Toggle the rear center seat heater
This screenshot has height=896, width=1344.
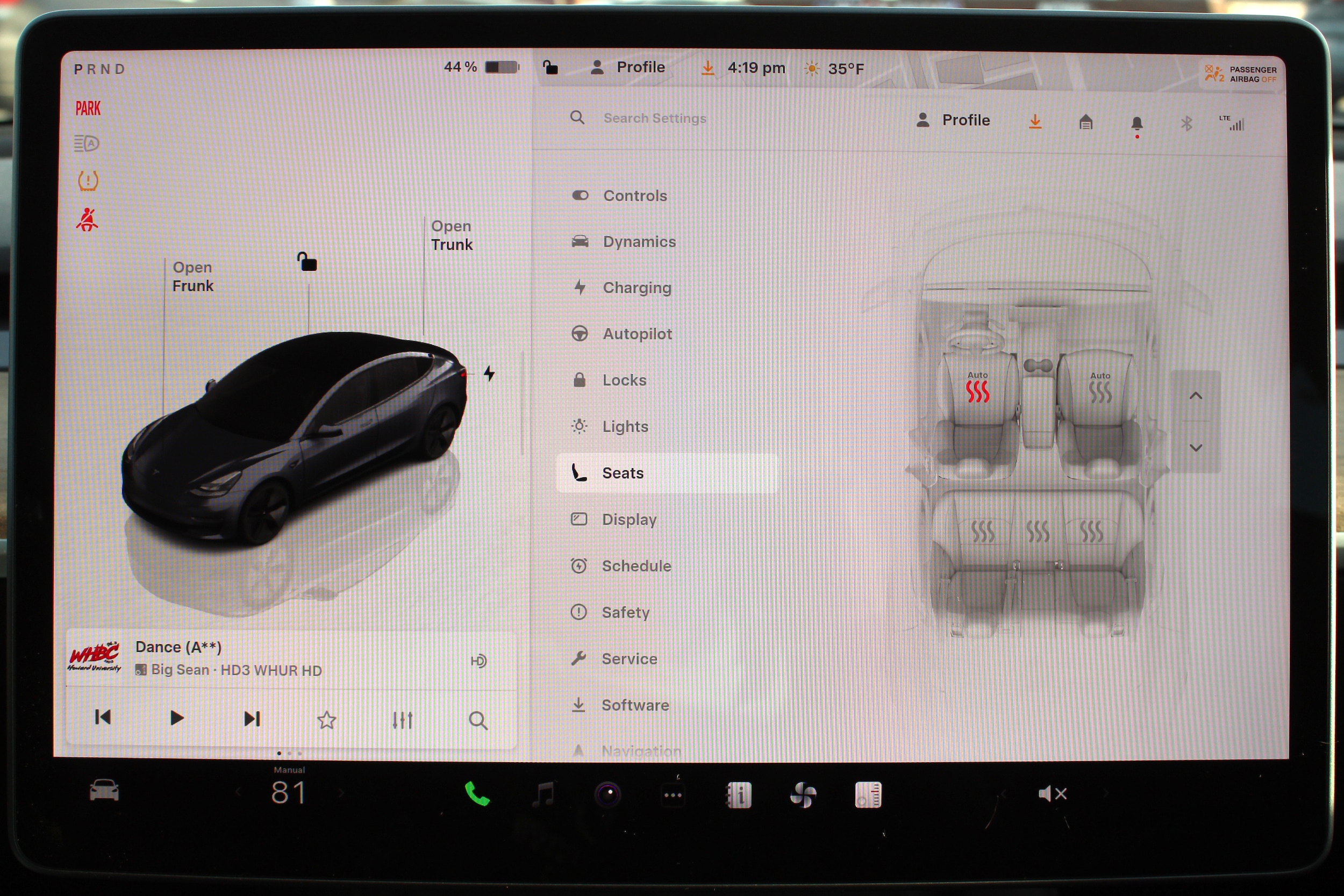[x=1038, y=532]
